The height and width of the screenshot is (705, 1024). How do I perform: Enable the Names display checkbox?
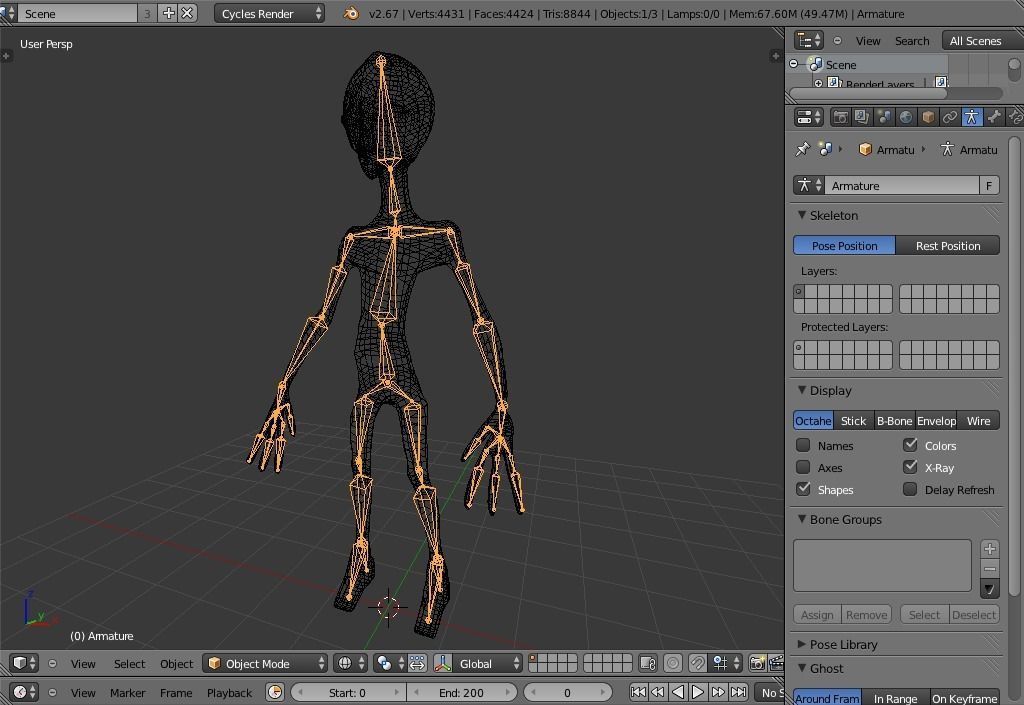(804, 445)
